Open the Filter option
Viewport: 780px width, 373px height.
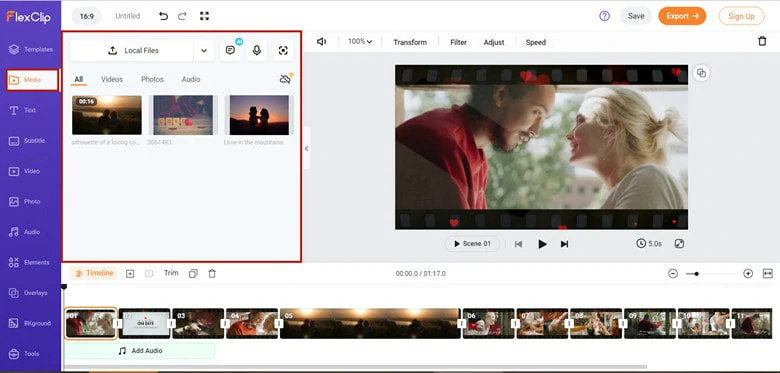click(x=458, y=42)
